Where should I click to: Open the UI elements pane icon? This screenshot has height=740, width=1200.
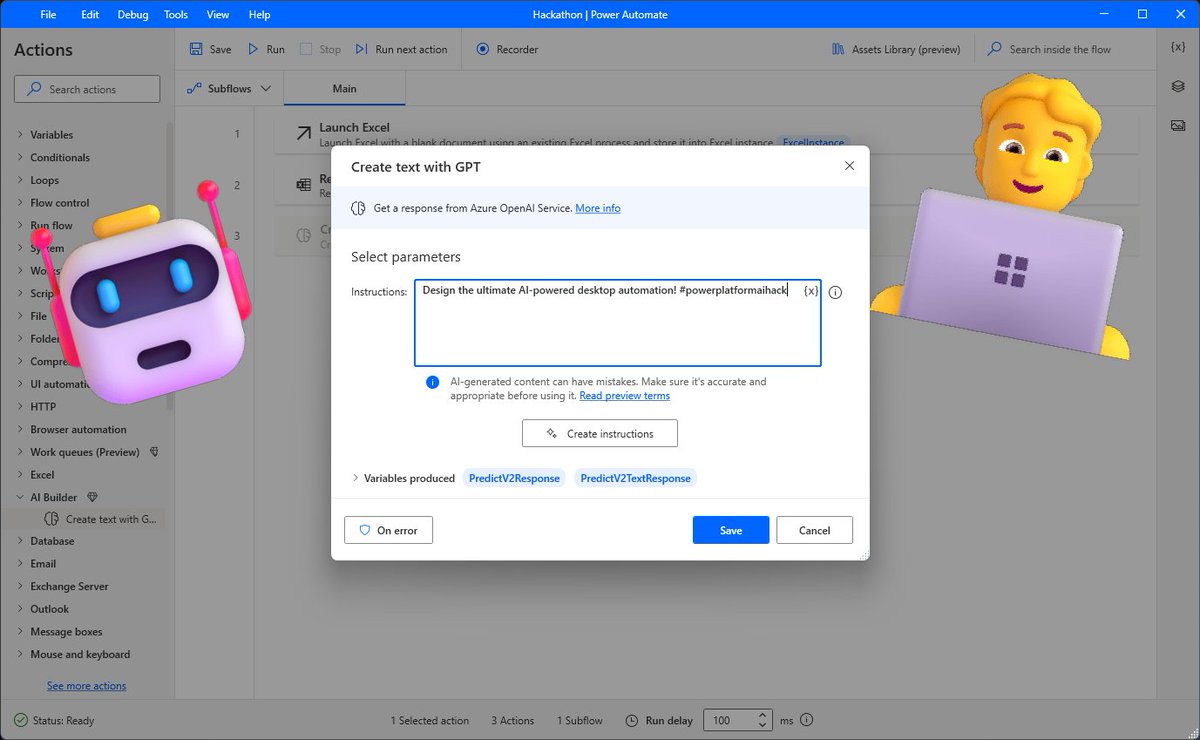point(1178,86)
